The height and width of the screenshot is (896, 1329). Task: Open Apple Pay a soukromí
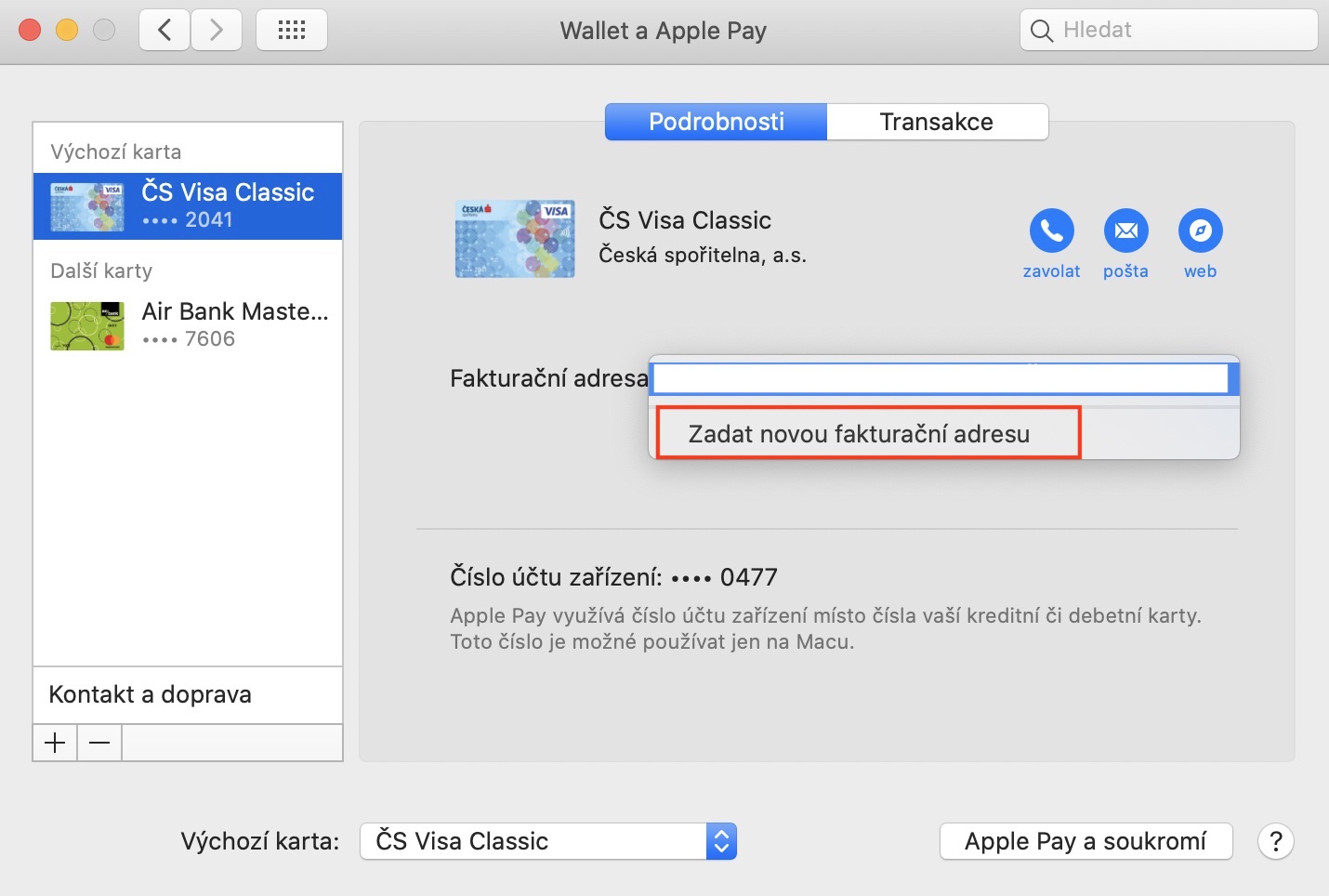[1086, 841]
